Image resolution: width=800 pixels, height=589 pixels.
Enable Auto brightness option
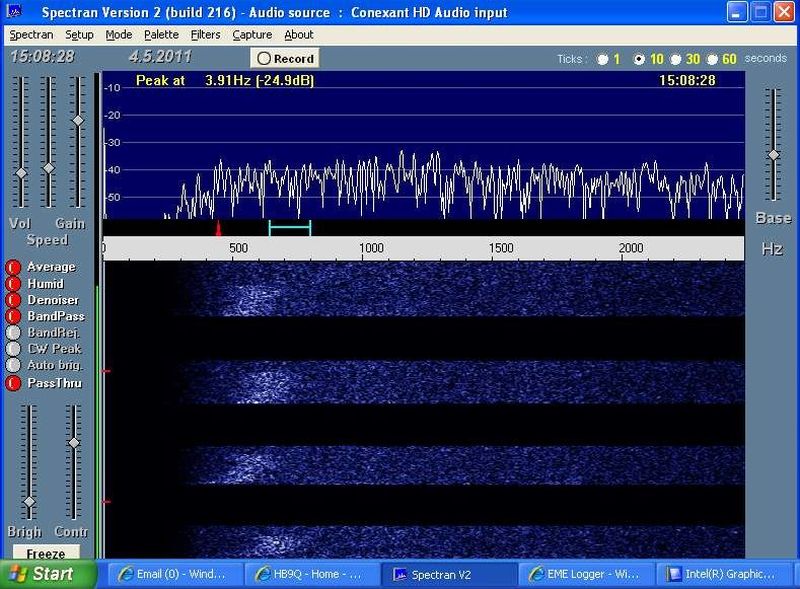click(x=13, y=365)
